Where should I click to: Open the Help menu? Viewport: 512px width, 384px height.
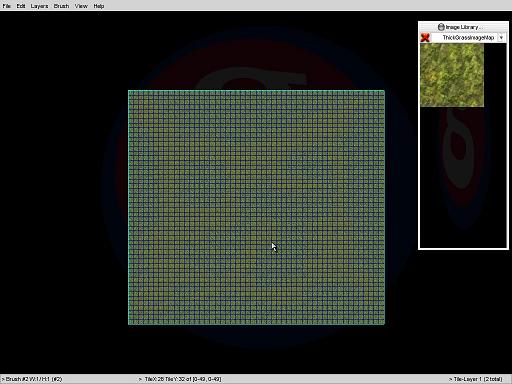click(99, 6)
